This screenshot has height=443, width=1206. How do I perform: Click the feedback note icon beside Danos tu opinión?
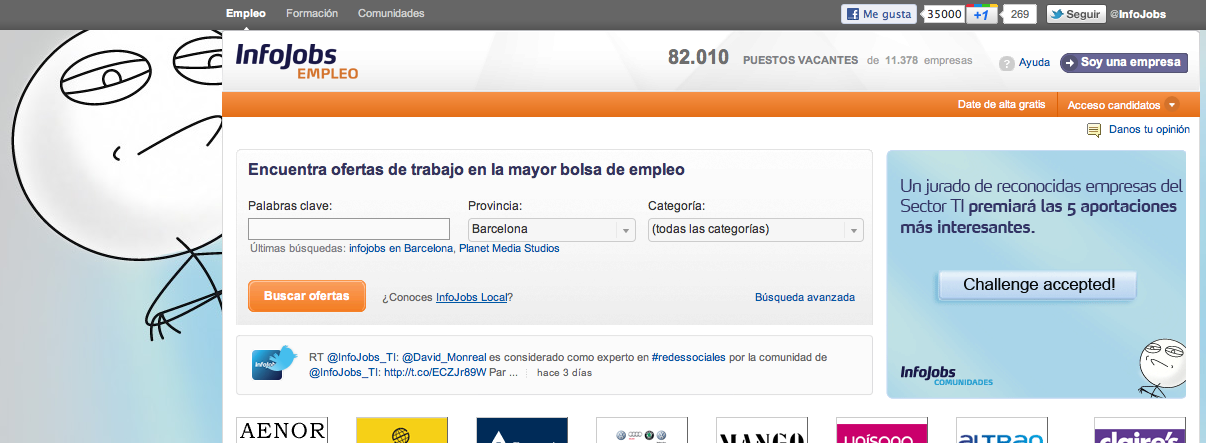[x=1094, y=130]
